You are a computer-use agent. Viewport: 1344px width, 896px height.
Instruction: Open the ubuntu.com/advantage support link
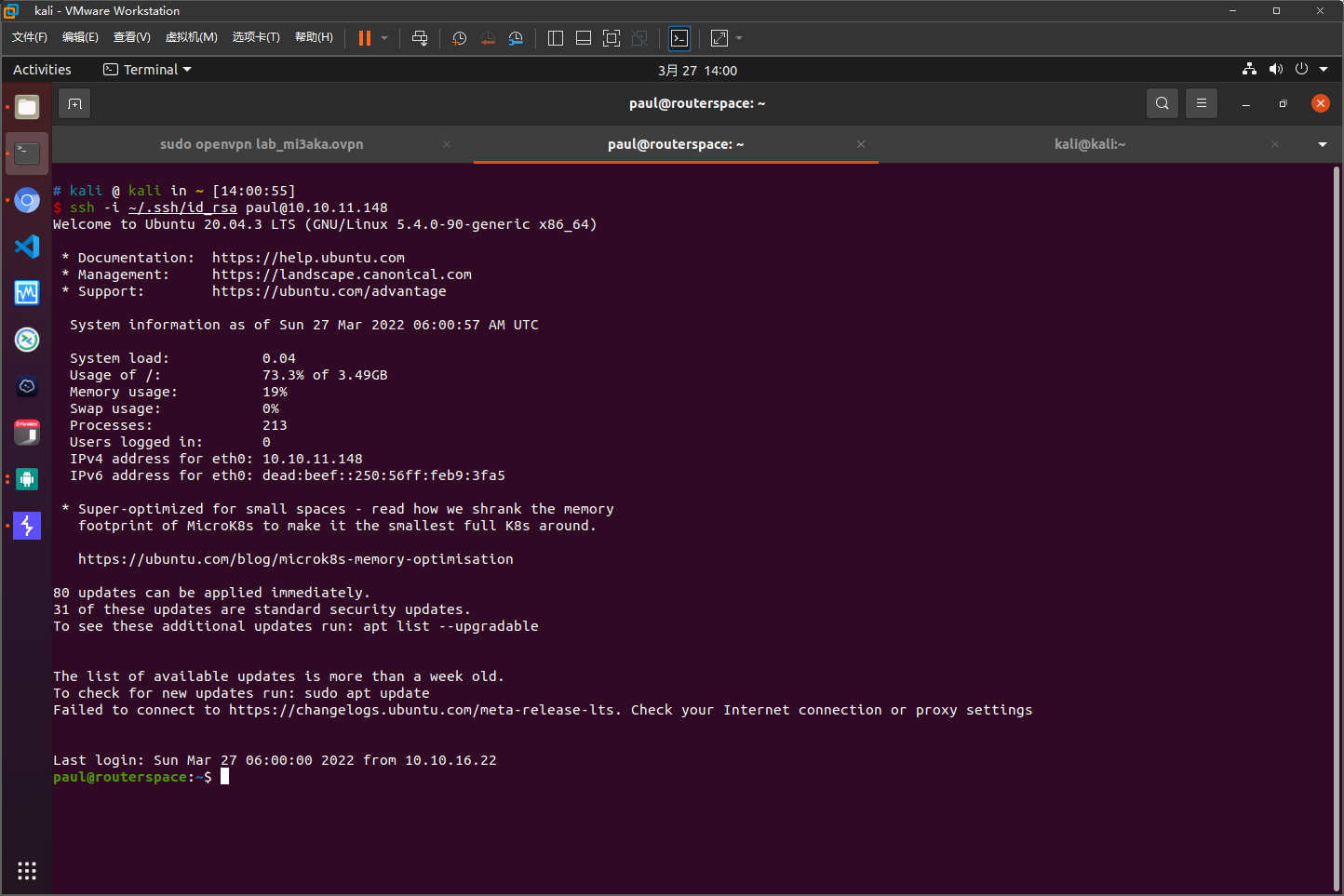[329, 291]
